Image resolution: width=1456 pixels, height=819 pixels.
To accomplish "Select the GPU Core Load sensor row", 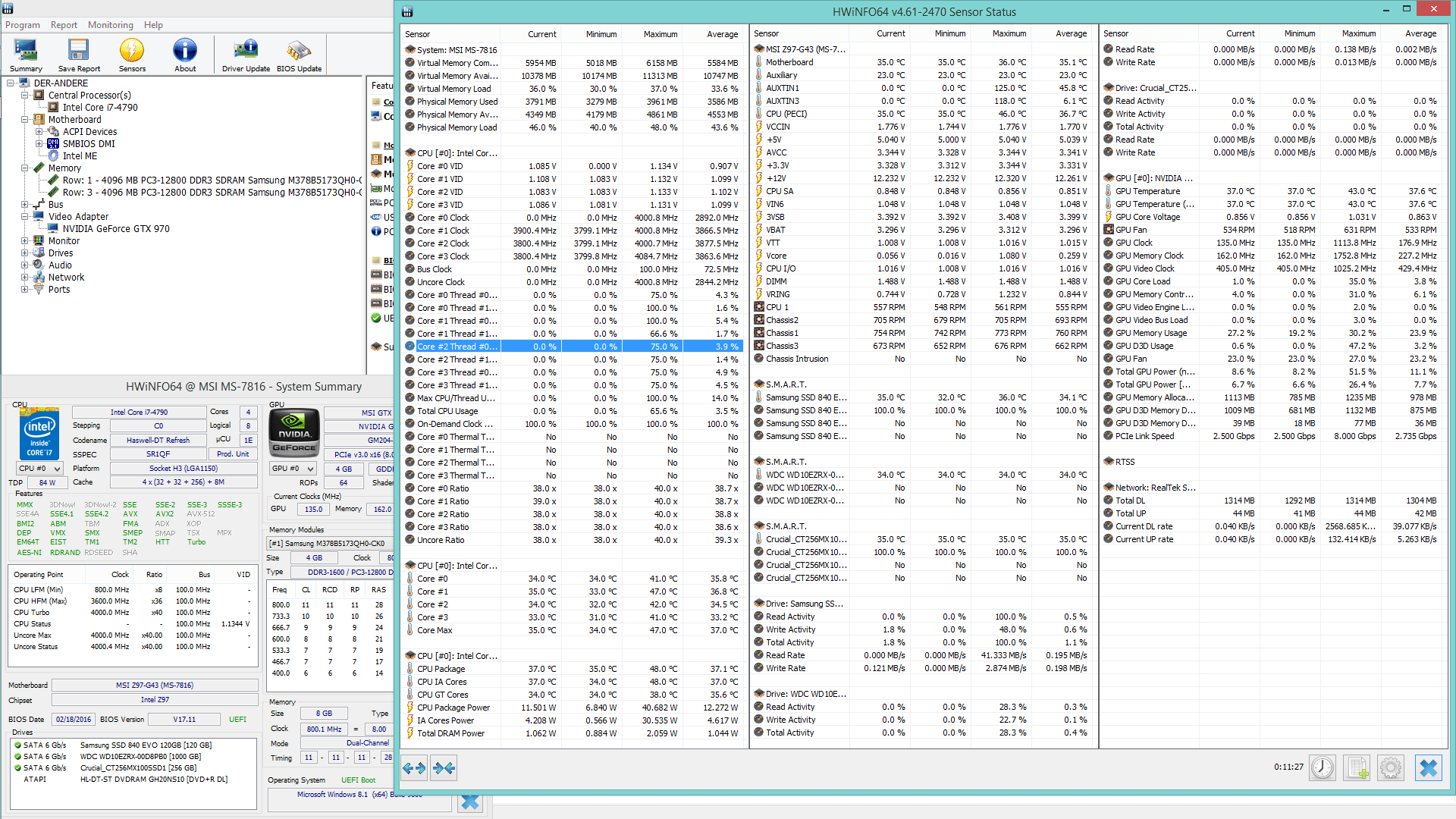I will (x=1272, y=281).
